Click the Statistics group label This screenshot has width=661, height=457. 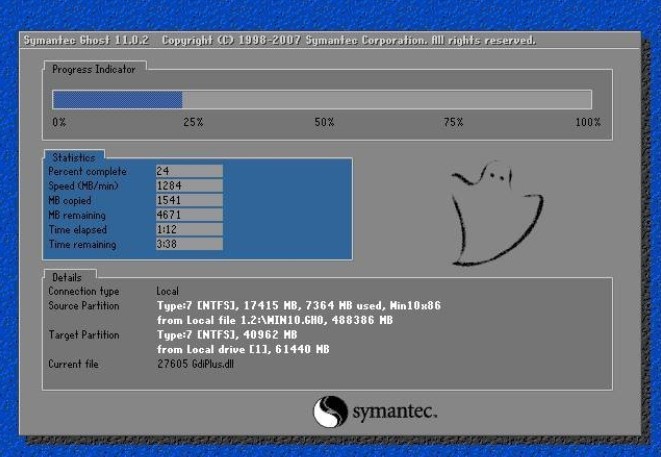coord(74,157)
